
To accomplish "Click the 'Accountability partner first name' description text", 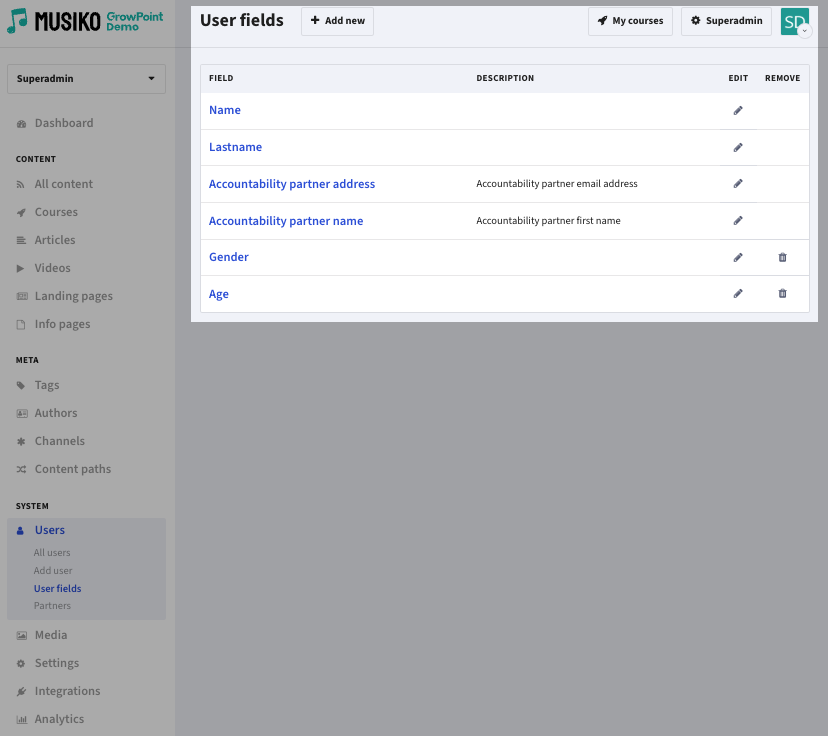I will coord(548,221).
